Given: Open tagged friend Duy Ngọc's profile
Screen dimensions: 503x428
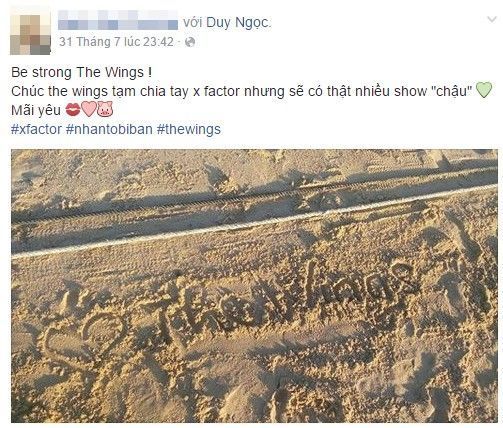Looking at the screenshot, I should [238, 22].
